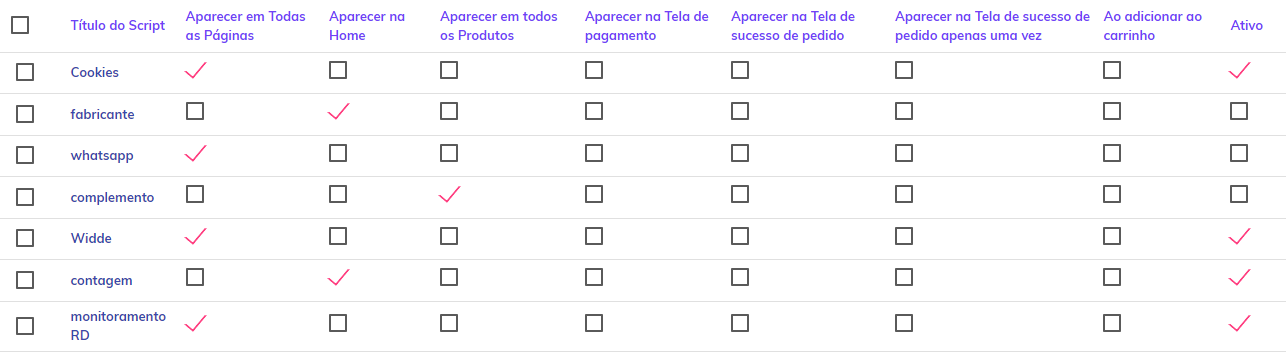
Task: Select the Widde row checkbox
Action: (x=25, y=238)
